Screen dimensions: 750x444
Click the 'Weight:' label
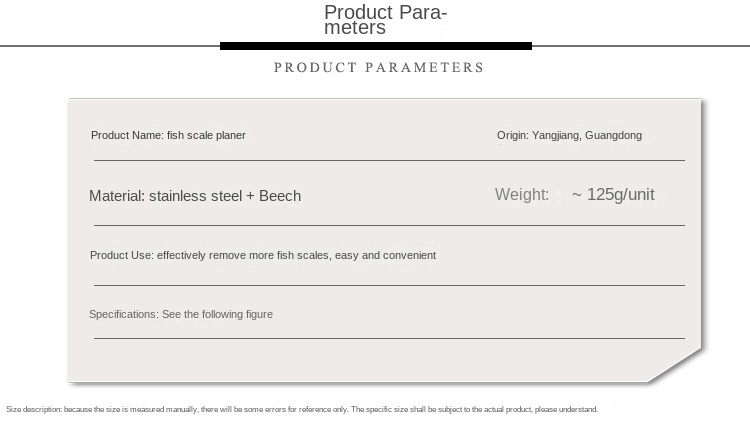pyautogui.click(x=522, y=195)
